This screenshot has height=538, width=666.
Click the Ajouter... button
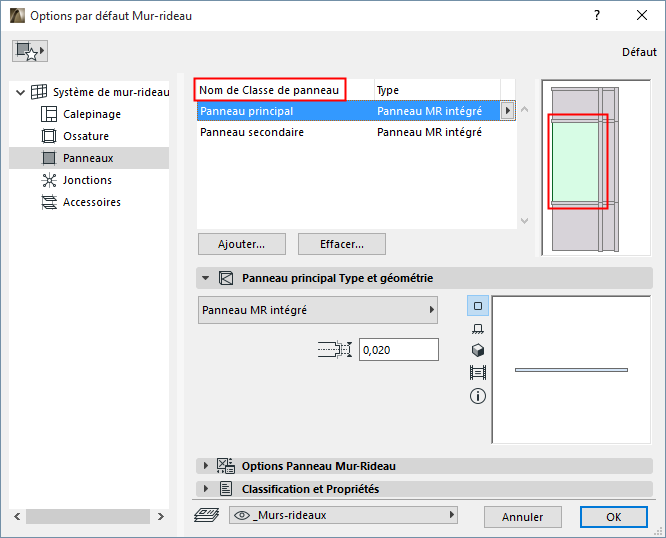point(242,244)
